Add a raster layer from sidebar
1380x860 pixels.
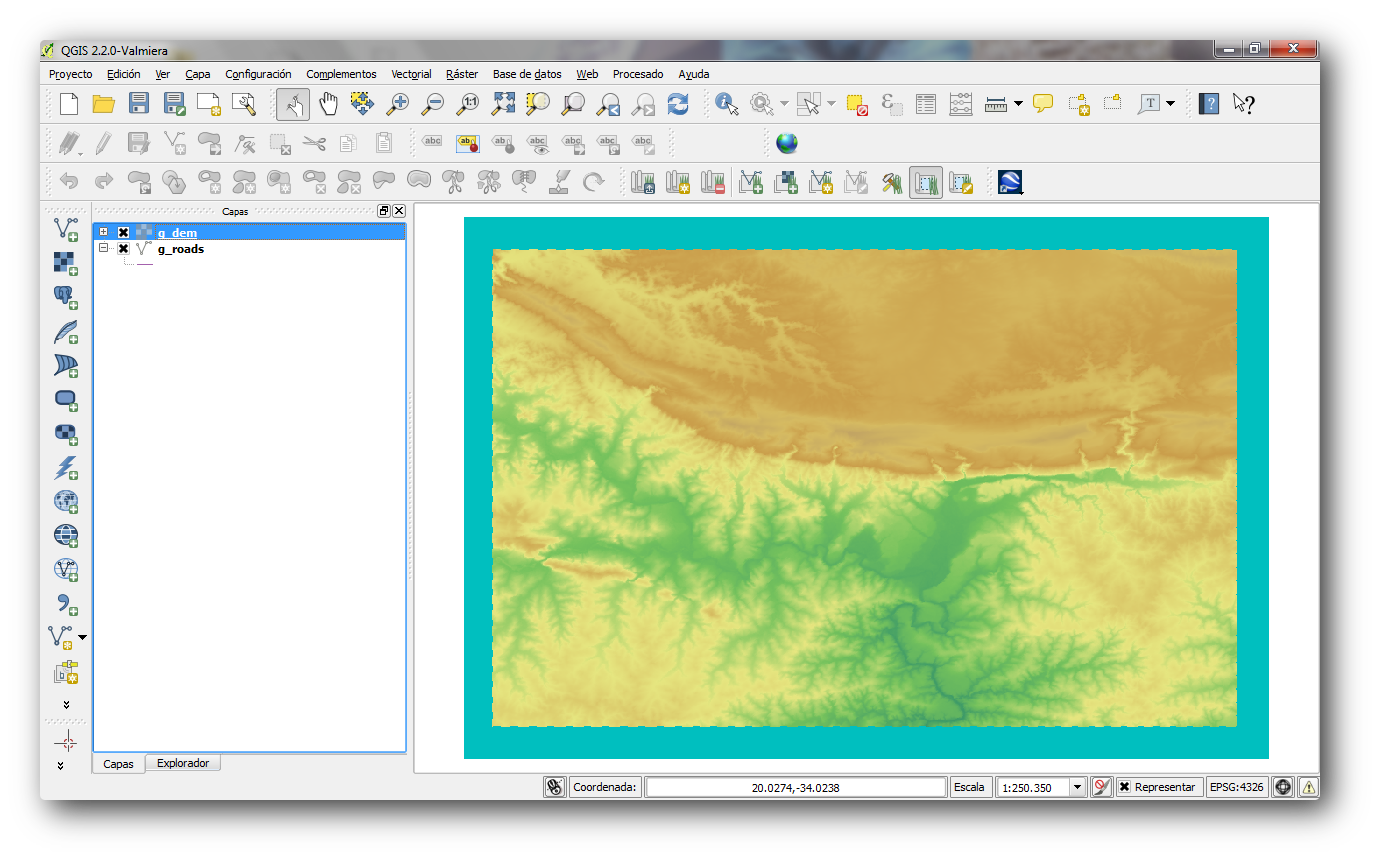point(66,264)
